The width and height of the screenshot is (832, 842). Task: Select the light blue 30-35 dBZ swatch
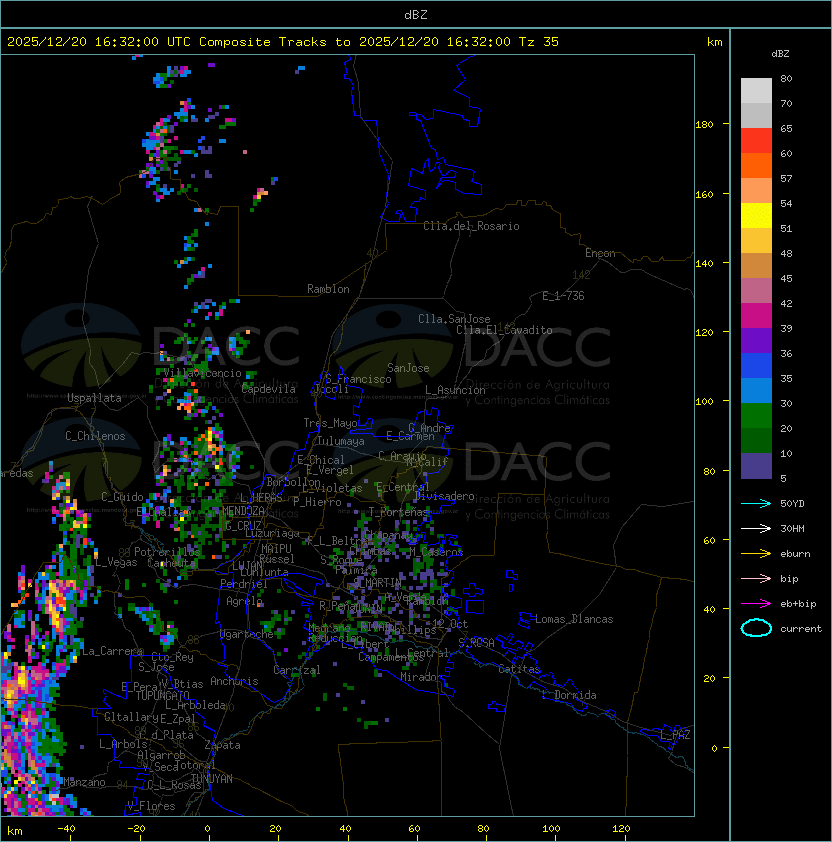pos(756,391)
